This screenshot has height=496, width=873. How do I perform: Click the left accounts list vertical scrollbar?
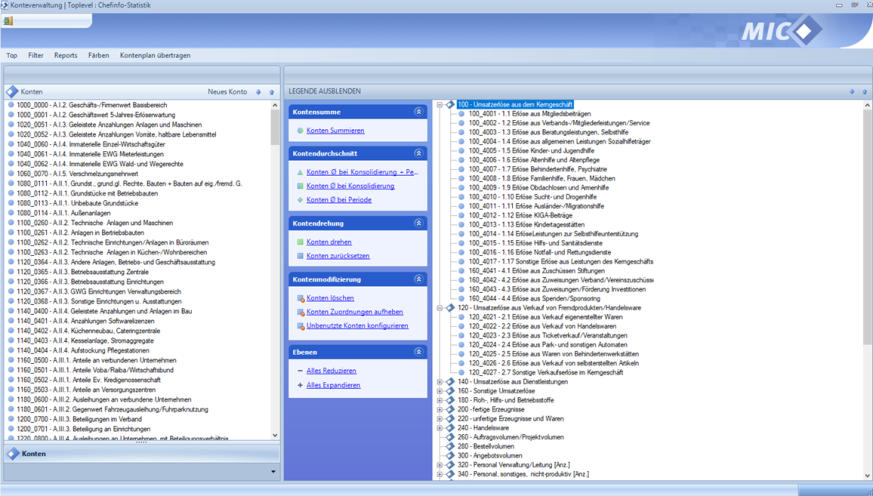tap(275, 270)
